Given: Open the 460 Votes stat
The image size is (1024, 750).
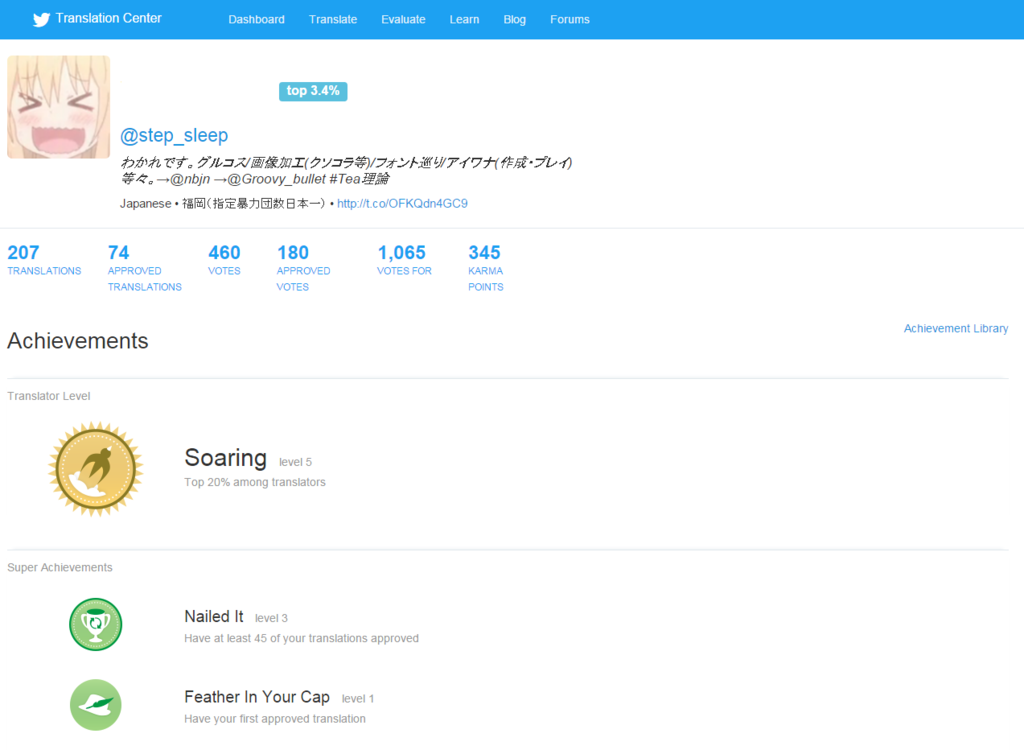Looking at the screenshot, I should coord(224,260).
